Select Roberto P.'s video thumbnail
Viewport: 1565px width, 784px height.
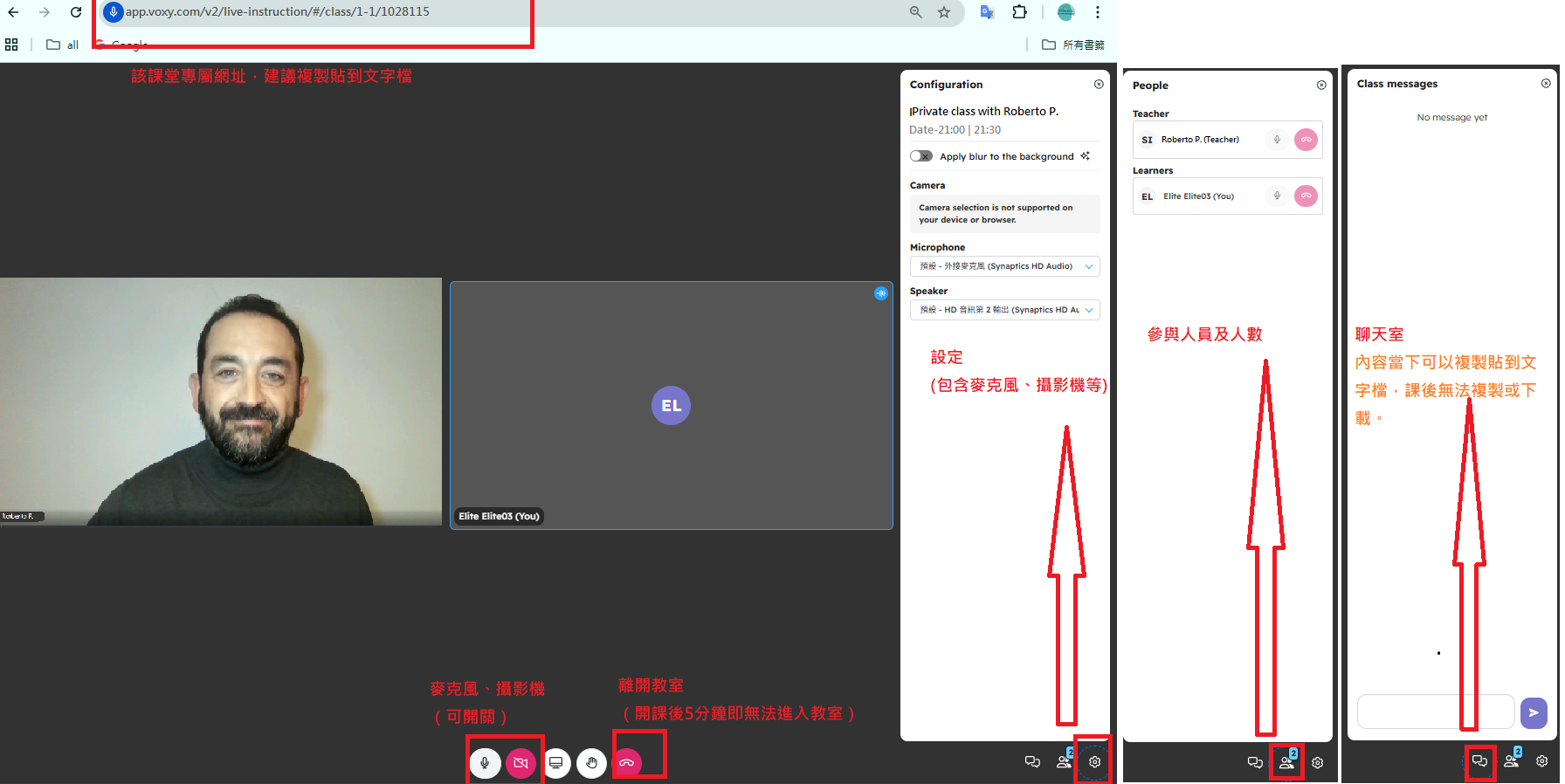(221, 402)
